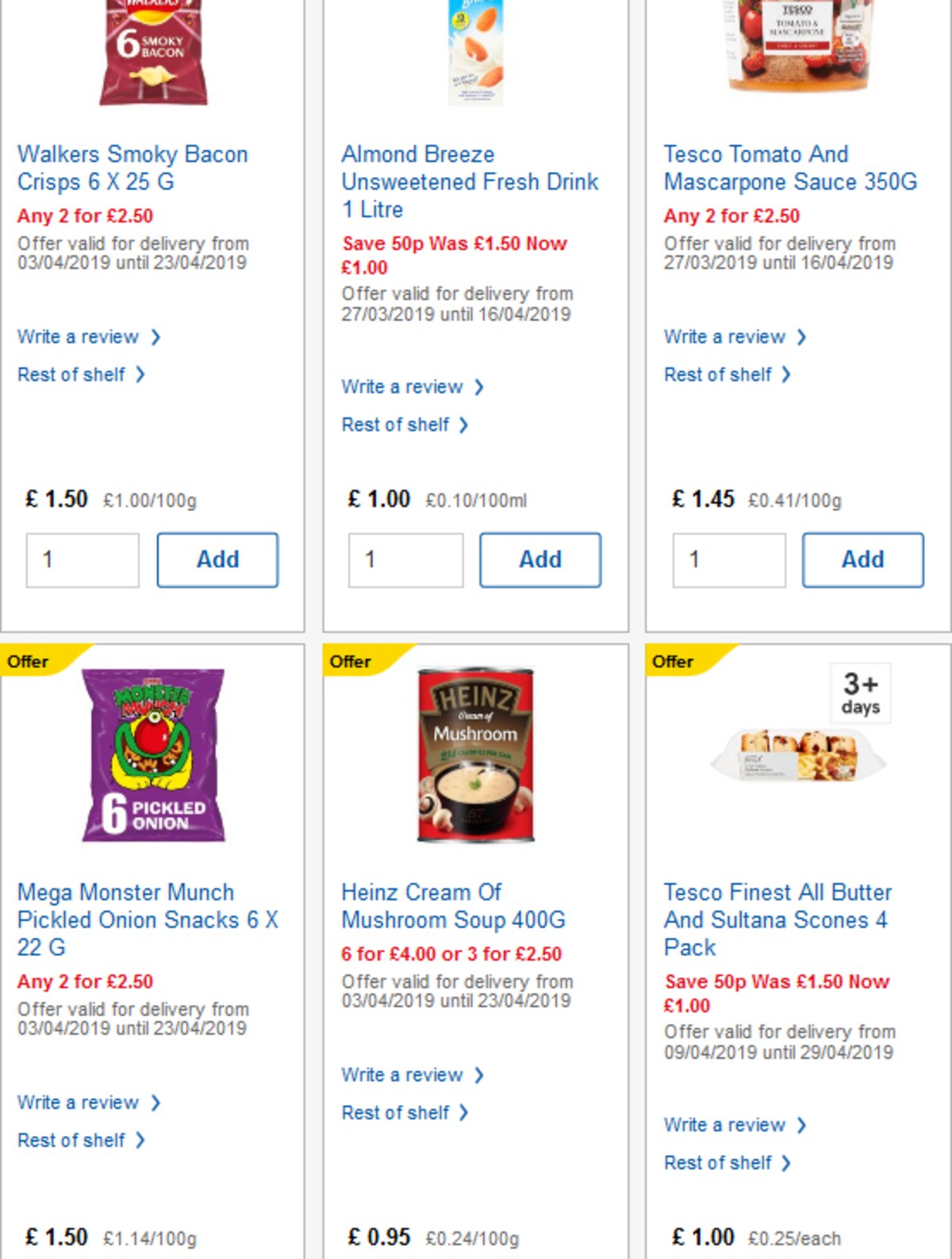952x1259 pixels.
Task: Write a review for Mega Monster Munch snacks
Action: click(82, 1102)
